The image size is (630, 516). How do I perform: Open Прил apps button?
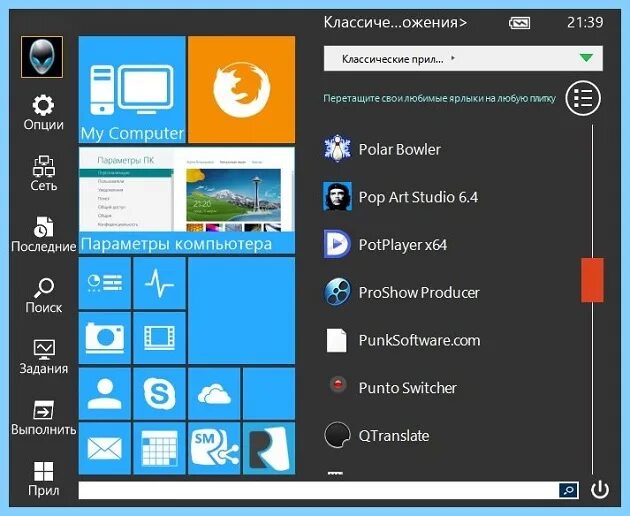point(43,479)
